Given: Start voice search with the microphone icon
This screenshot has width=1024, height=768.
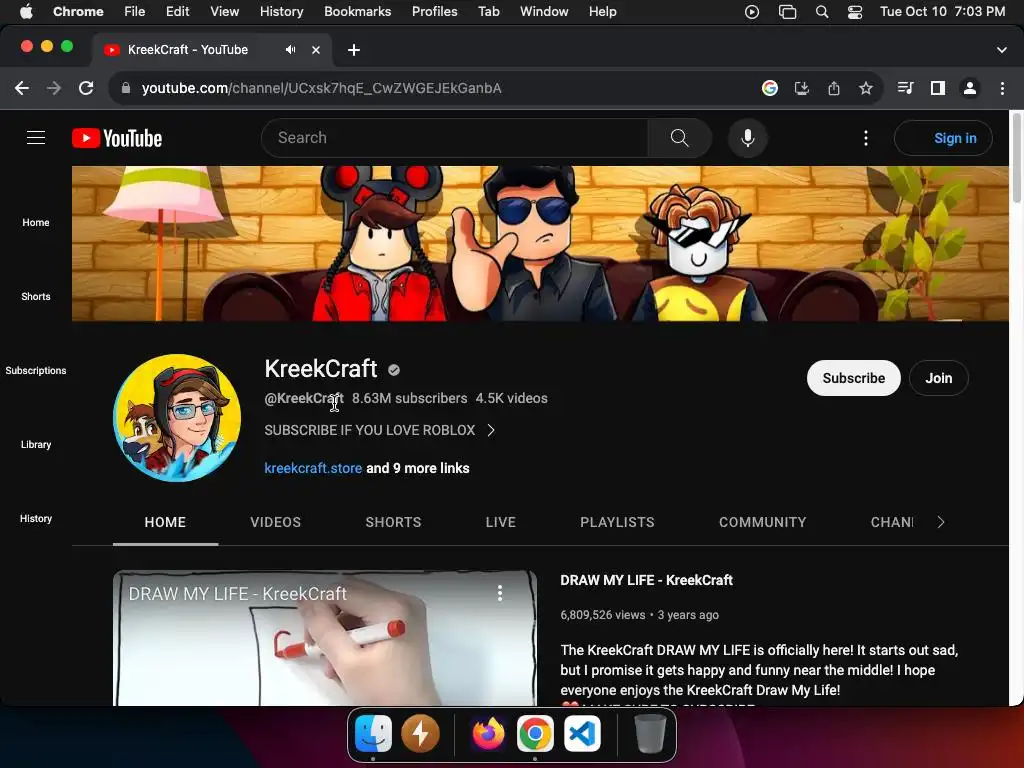Looking at the screenshot, I should (x=748, y=138).
